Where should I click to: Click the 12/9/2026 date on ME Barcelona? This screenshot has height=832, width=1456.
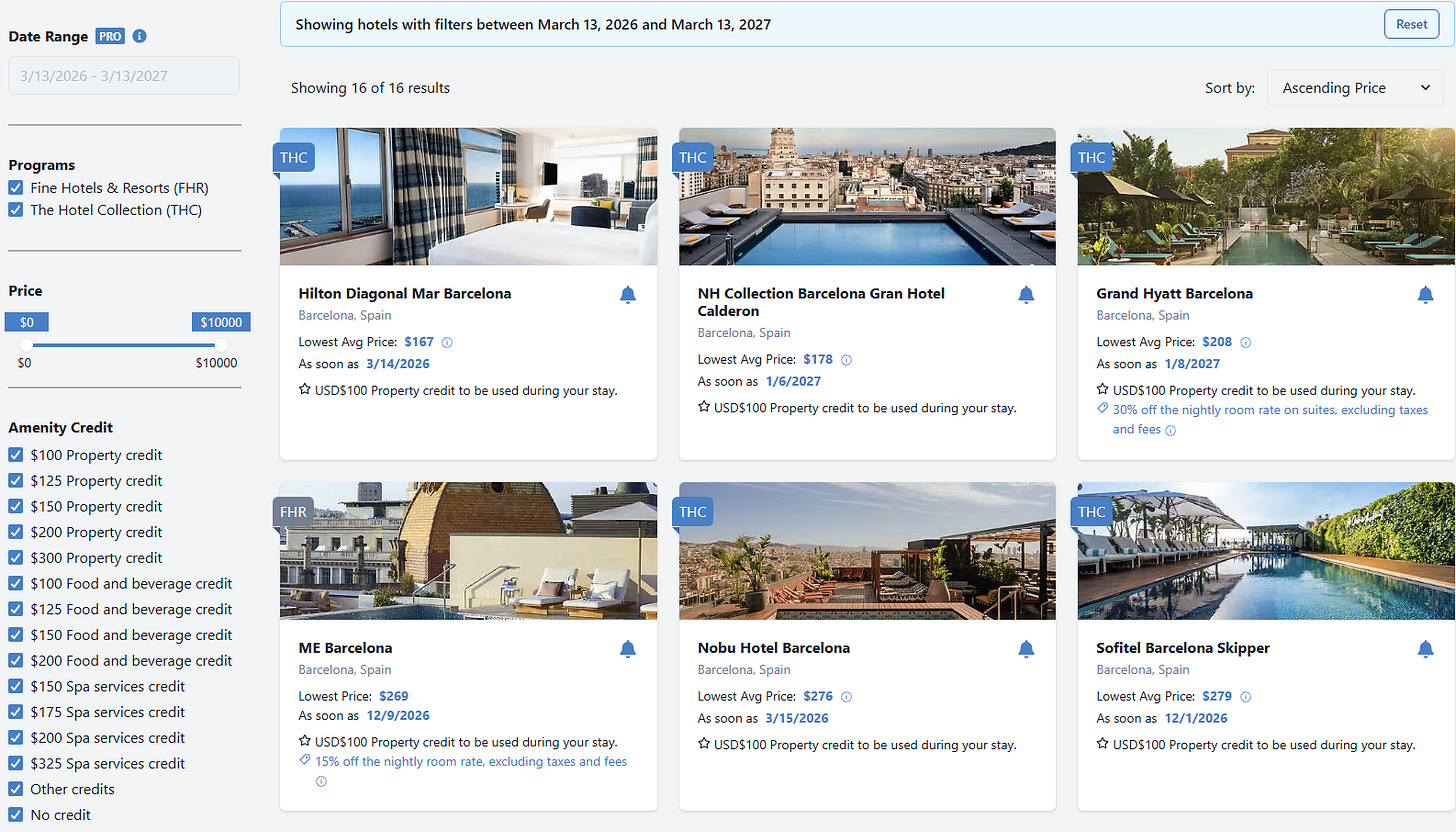(398, 716)
